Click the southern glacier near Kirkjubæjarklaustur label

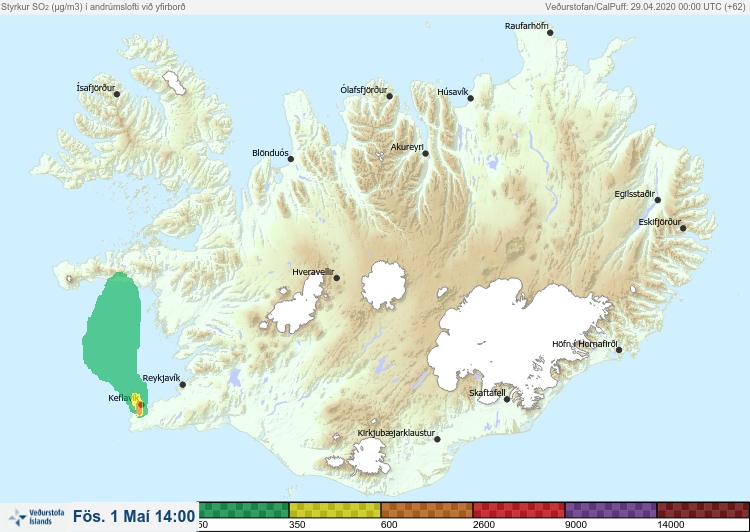tap(368, 457)
